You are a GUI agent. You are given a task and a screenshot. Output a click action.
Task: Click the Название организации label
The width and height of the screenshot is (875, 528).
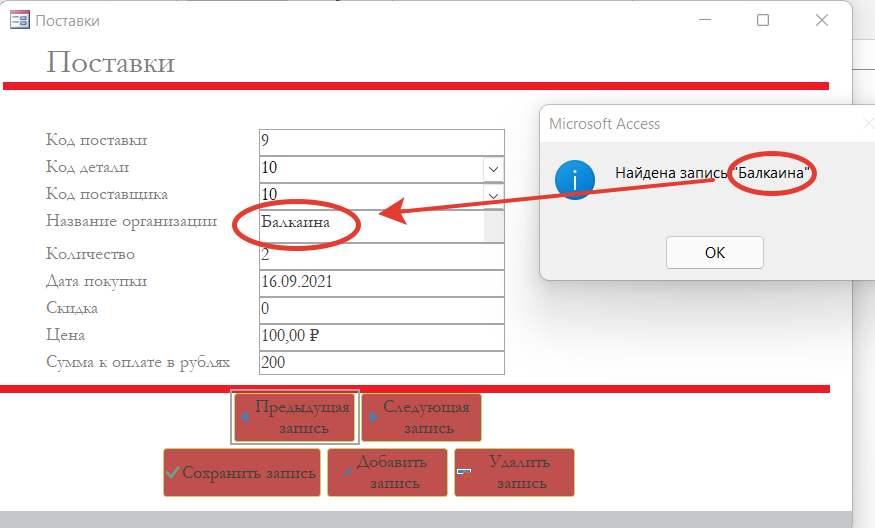coord(131,222)
